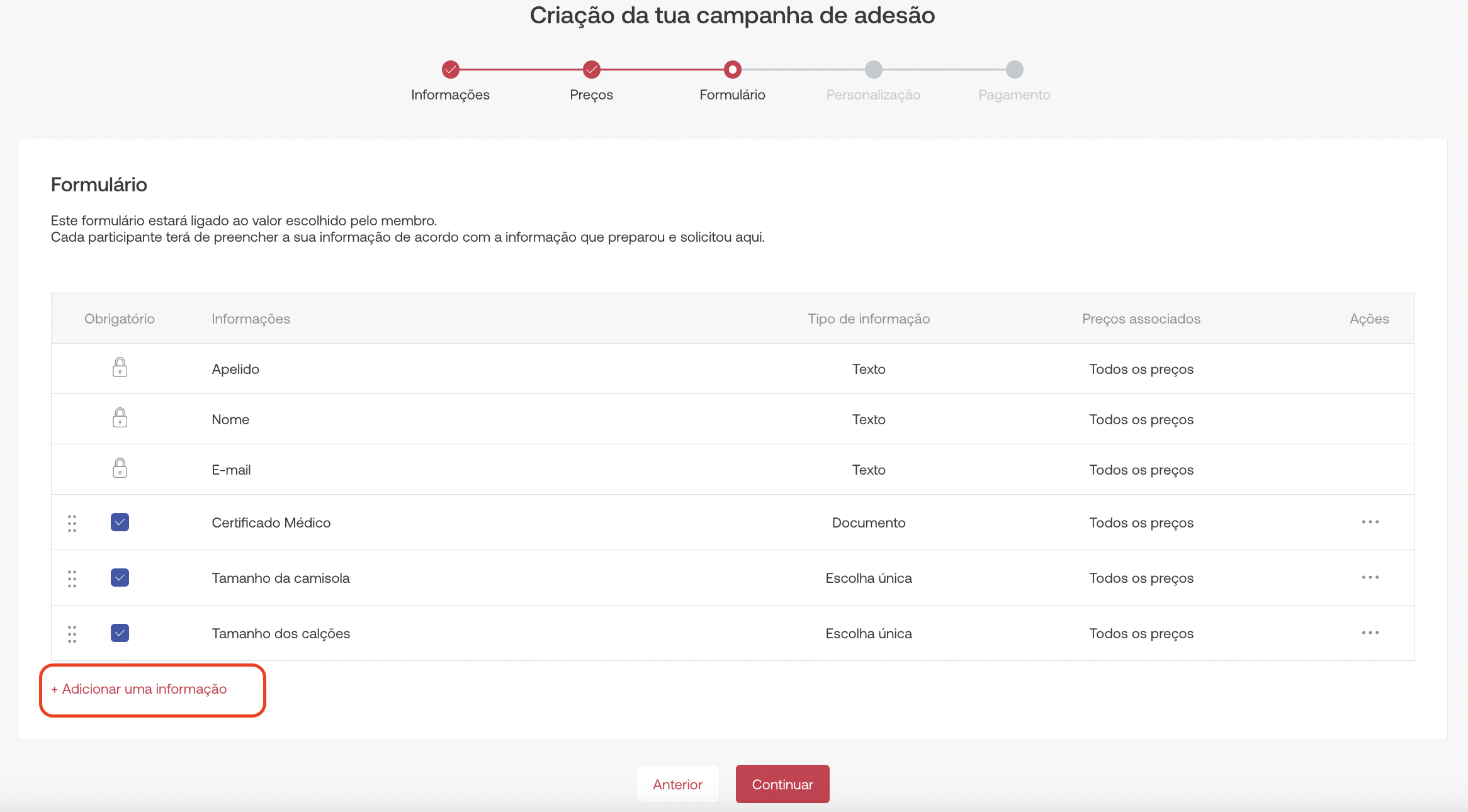
Task: Click completed Preços step checkmark circle
Action: tap(592, 69)
